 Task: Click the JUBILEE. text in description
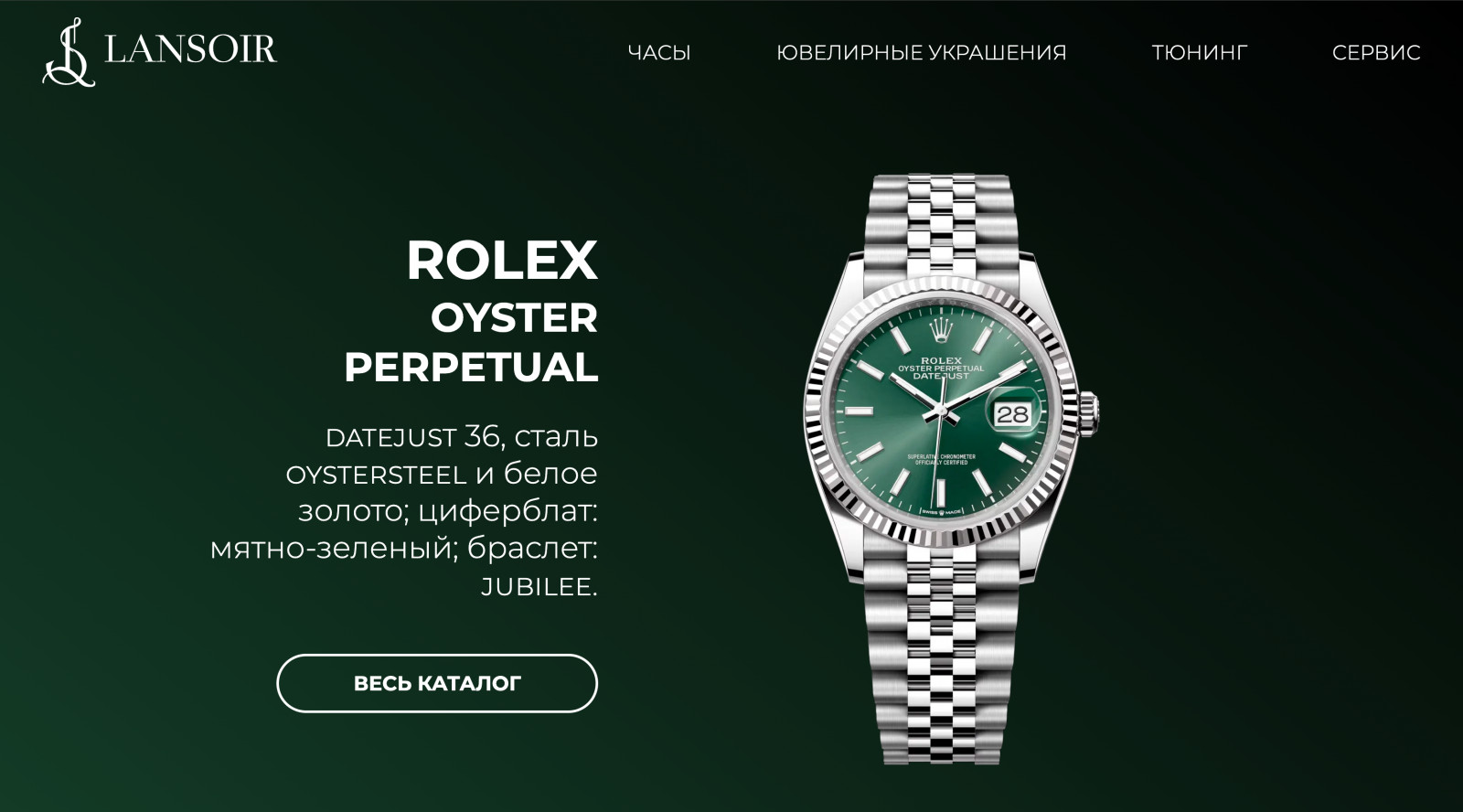(x=539, y=587)
